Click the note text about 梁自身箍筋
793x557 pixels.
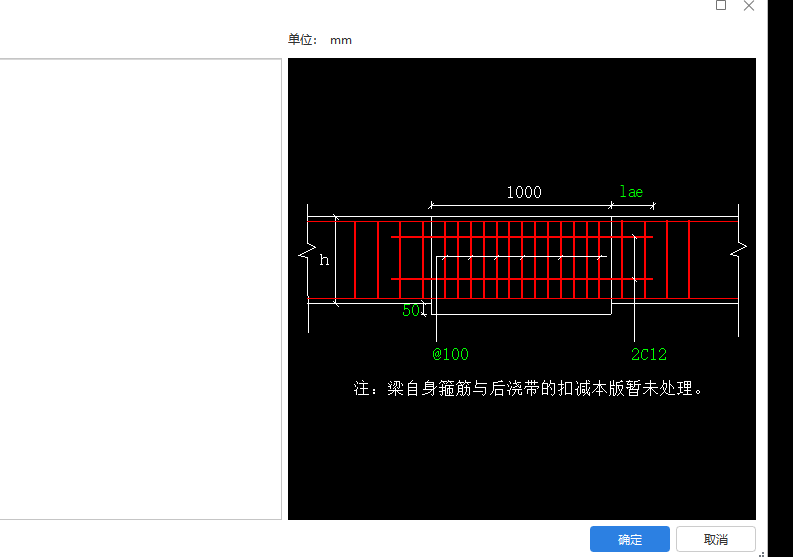[528, 389]
